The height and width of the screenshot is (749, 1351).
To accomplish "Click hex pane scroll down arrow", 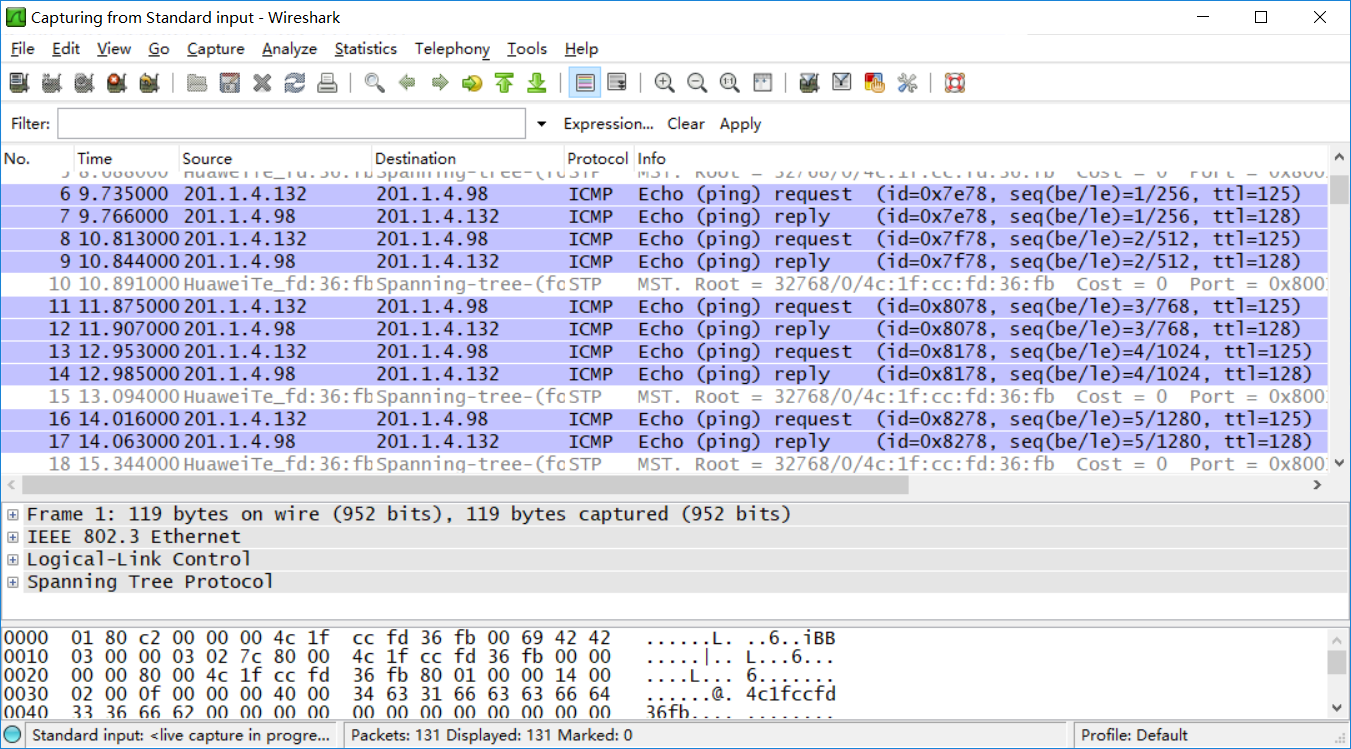I will click(1338, 707).
